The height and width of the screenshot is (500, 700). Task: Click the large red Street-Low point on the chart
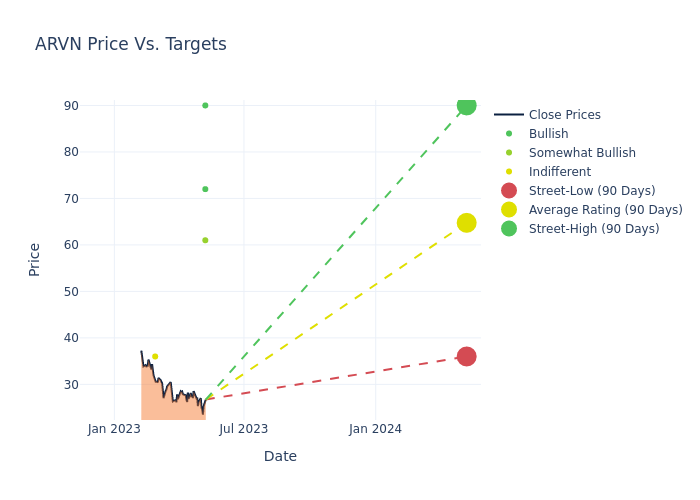(466, 357)
